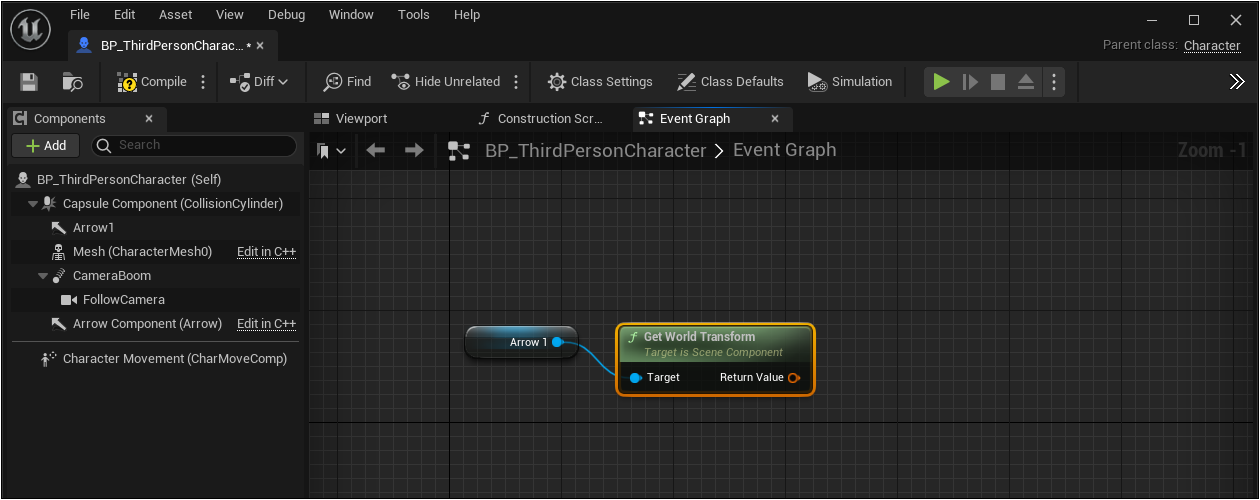
Task: Click the Target input pin
Action: [x=635, y=378]
